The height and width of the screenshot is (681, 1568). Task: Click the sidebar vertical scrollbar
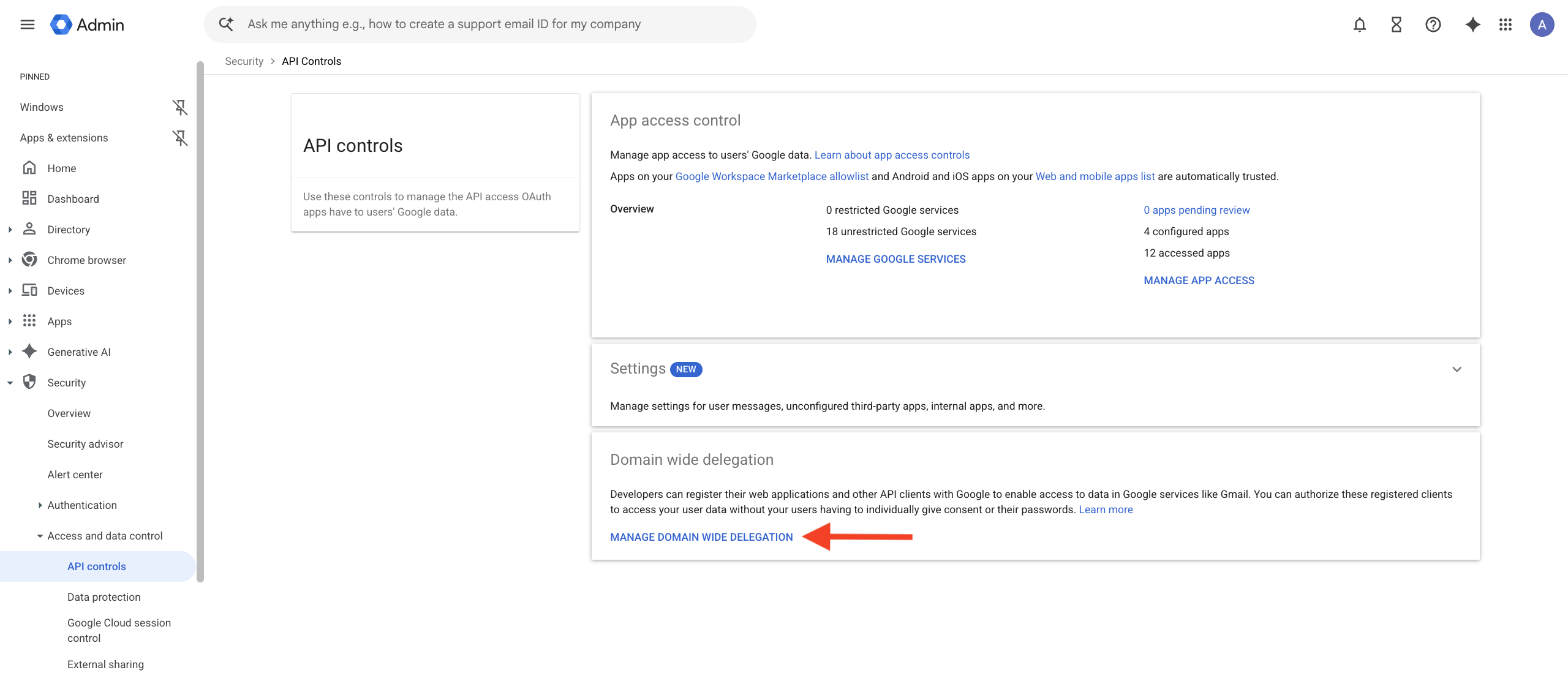click(200, 322)
